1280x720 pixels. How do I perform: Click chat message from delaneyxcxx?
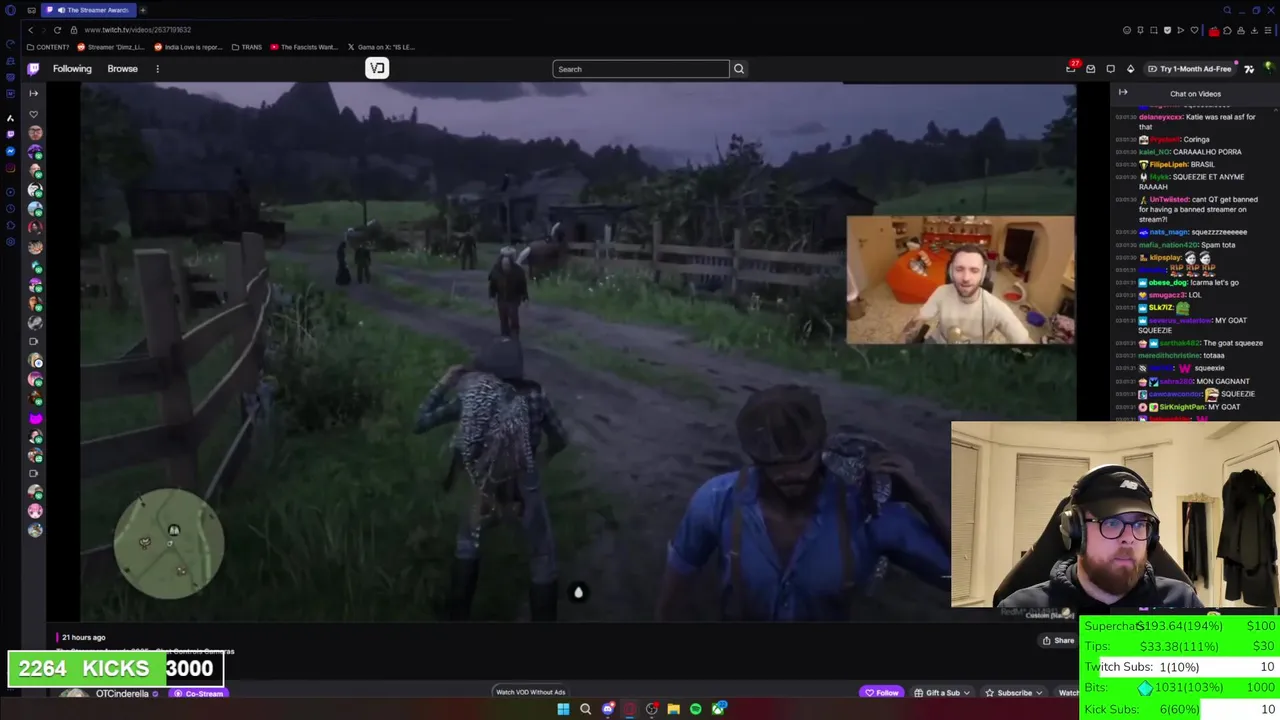1195,122
